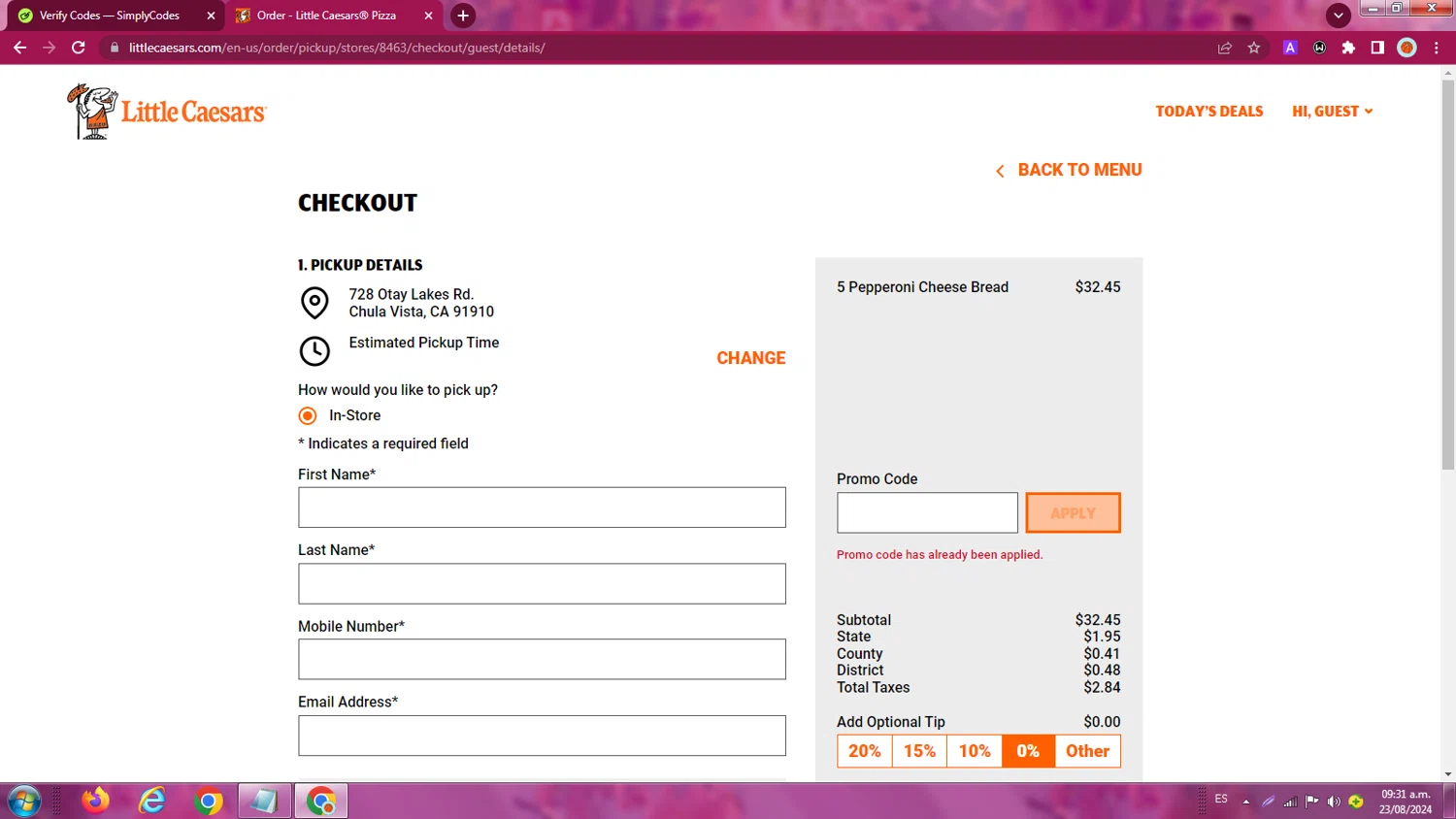Click the First Name input field
The height and width of the screenshot is (819, 1456).
pos(542,508)
